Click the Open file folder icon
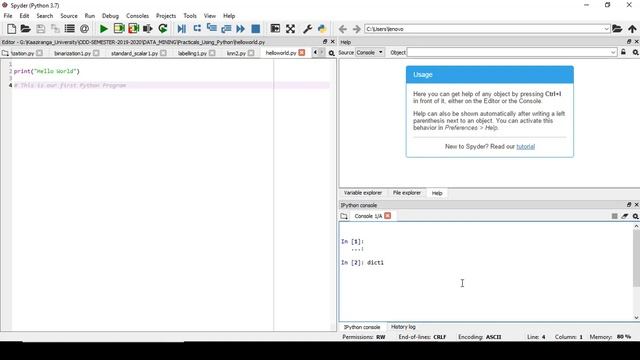 coord(26,29)
